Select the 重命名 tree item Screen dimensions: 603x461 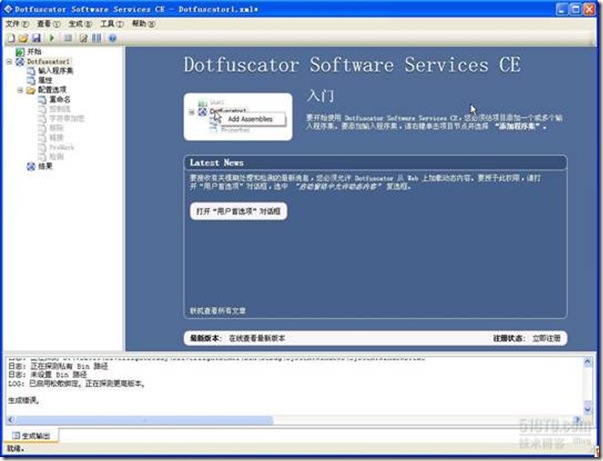pos(60,100)
